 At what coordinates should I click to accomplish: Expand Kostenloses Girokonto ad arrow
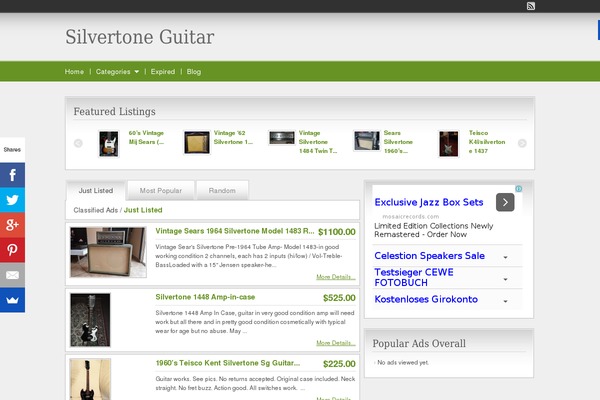(505, 301)
